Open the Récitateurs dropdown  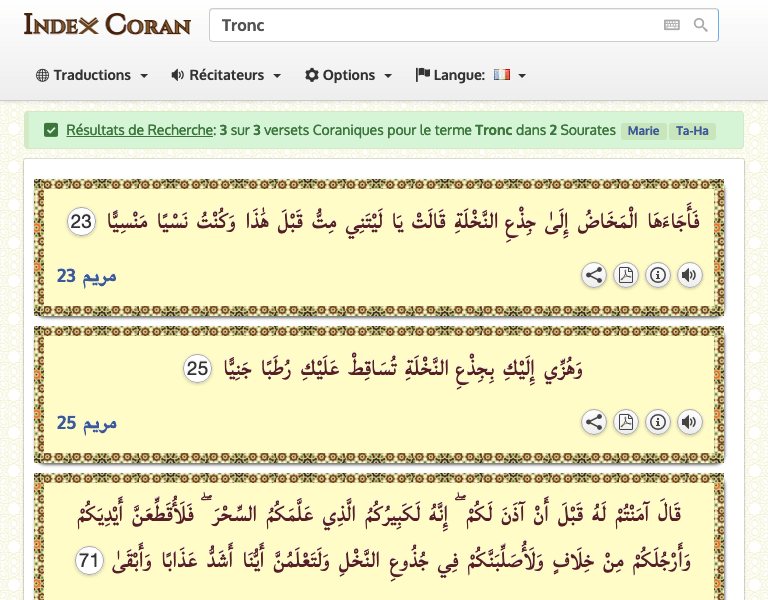[226, 75]
